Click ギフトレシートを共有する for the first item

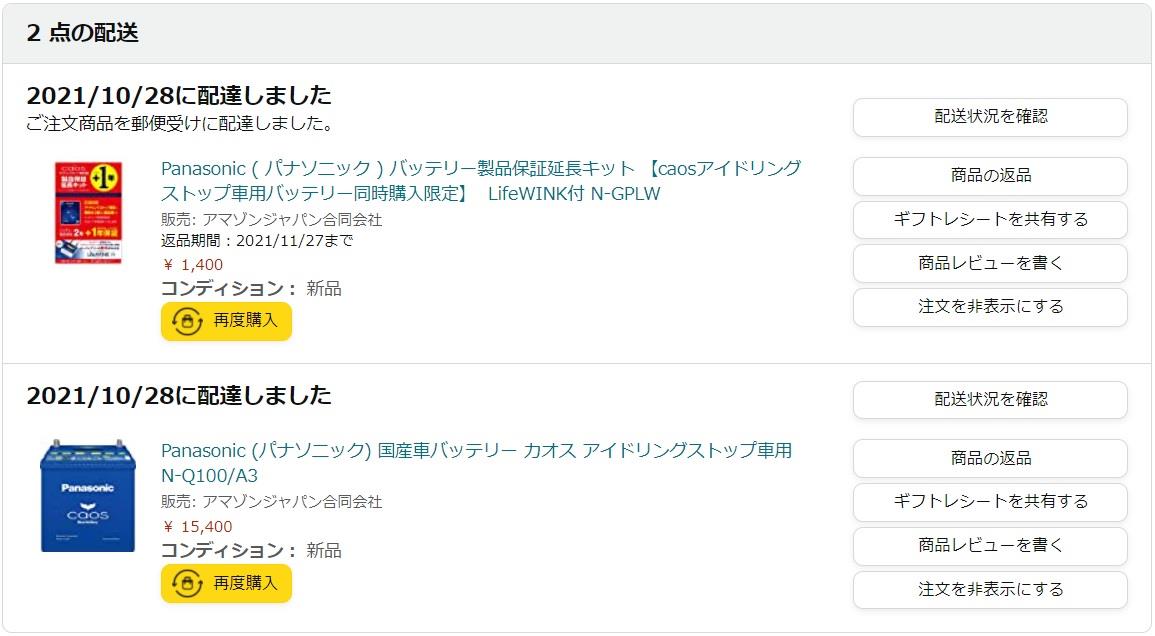pos(990,220)
